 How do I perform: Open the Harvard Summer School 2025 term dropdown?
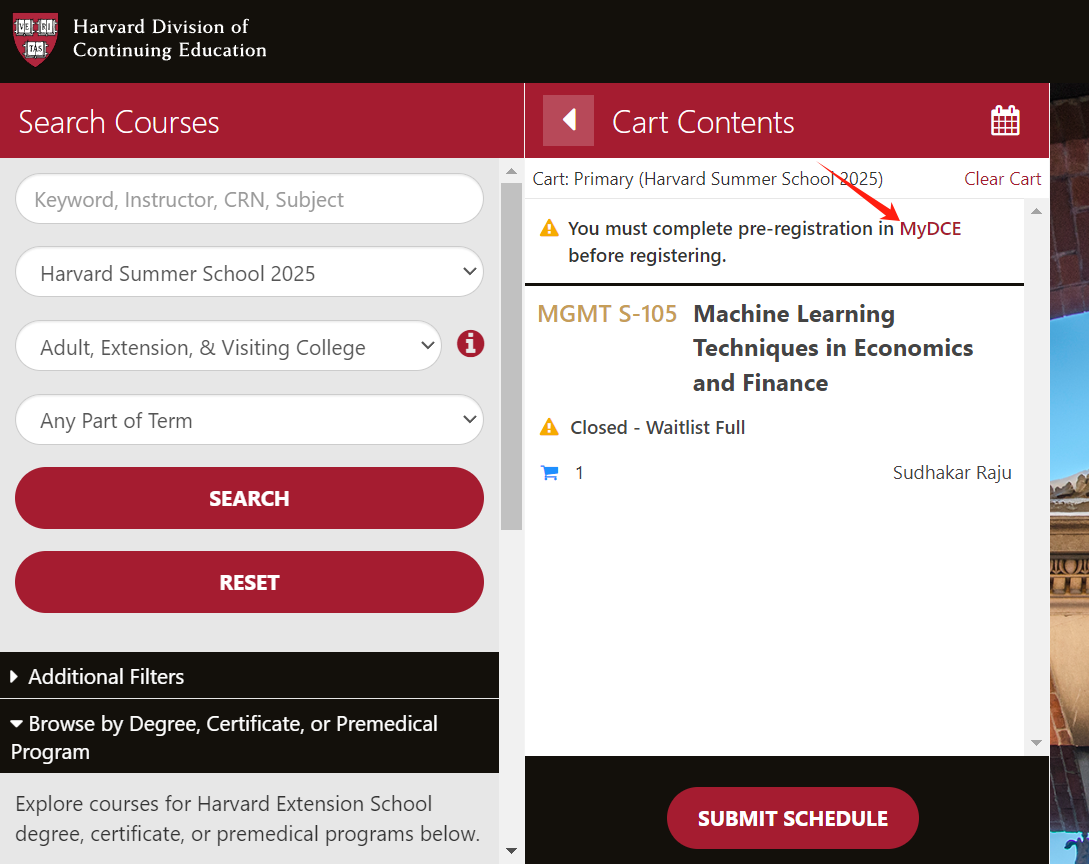point(249,273)
